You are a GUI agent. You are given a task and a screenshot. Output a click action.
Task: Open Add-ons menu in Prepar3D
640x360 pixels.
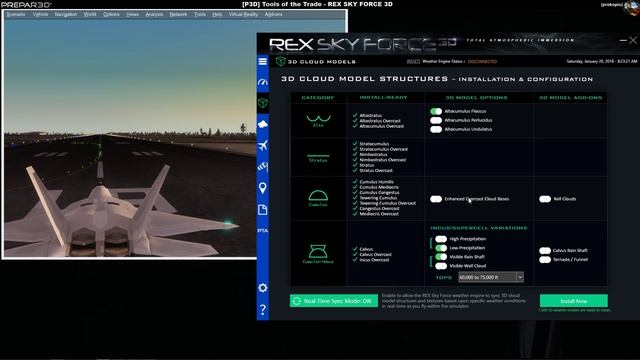pos(273,14)
